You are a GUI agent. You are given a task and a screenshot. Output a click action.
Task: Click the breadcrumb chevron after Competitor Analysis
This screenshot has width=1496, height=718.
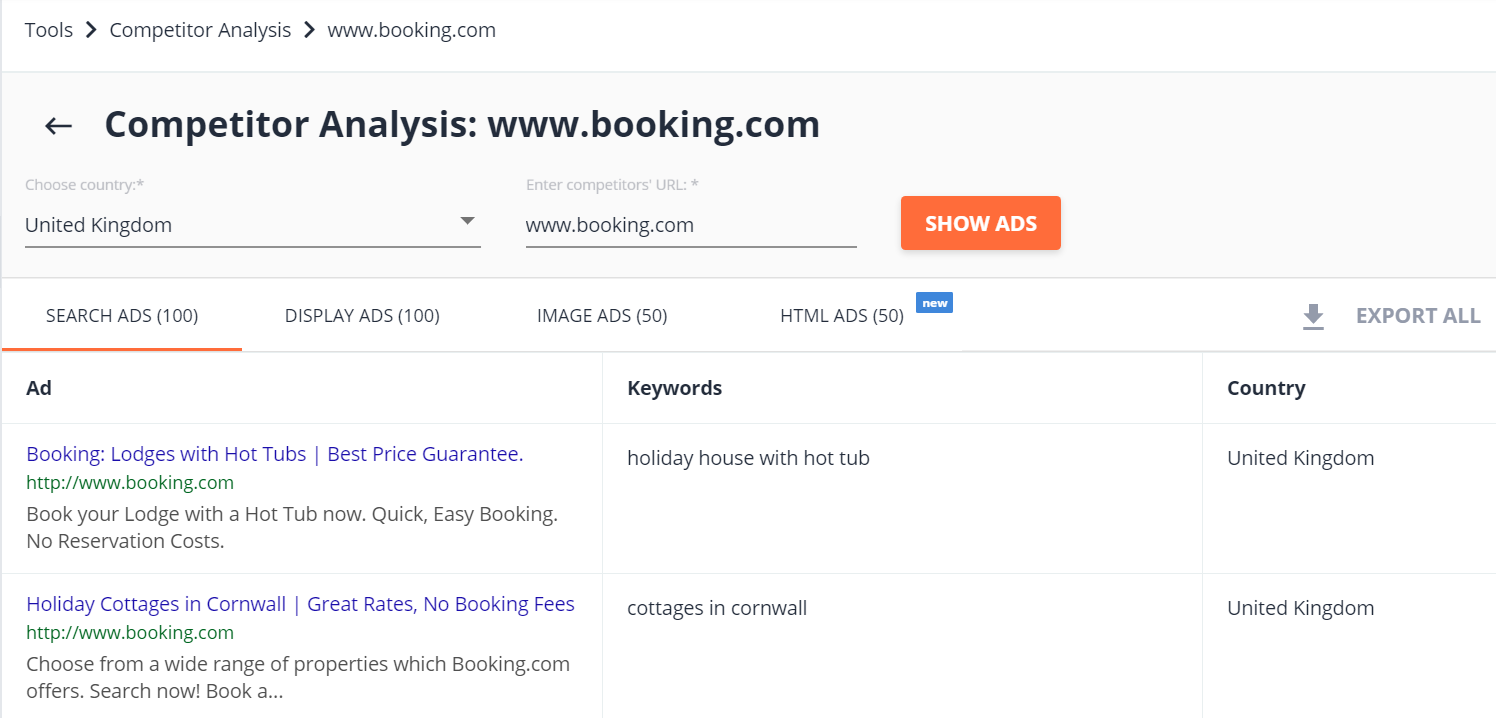pyautogui.click(x=309, y=30)
